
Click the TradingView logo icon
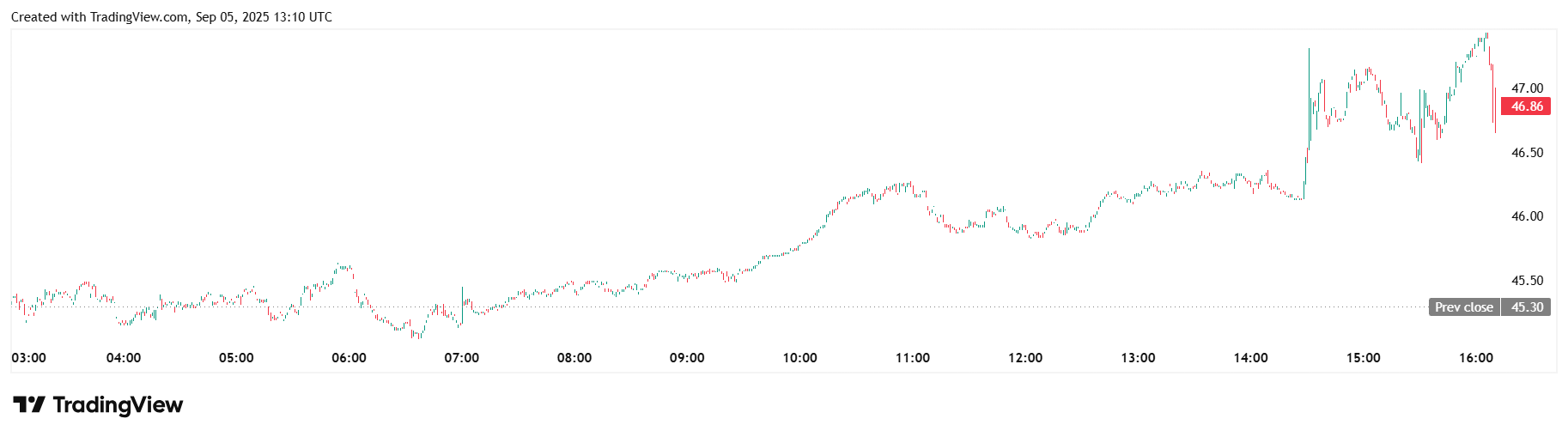coord(28,404)
